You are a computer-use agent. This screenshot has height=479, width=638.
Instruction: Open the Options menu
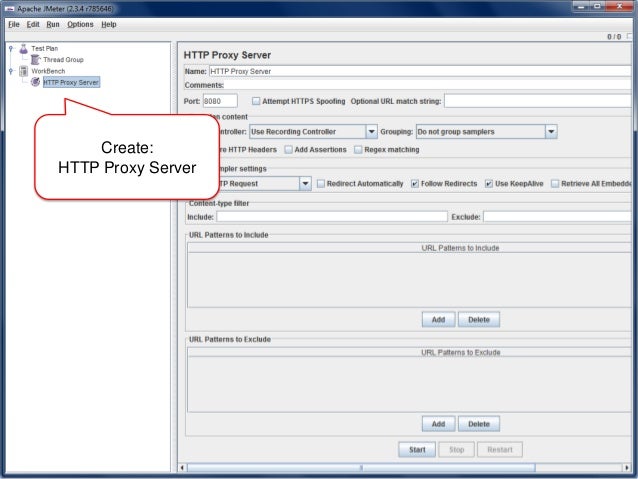(x=80, y=24)
